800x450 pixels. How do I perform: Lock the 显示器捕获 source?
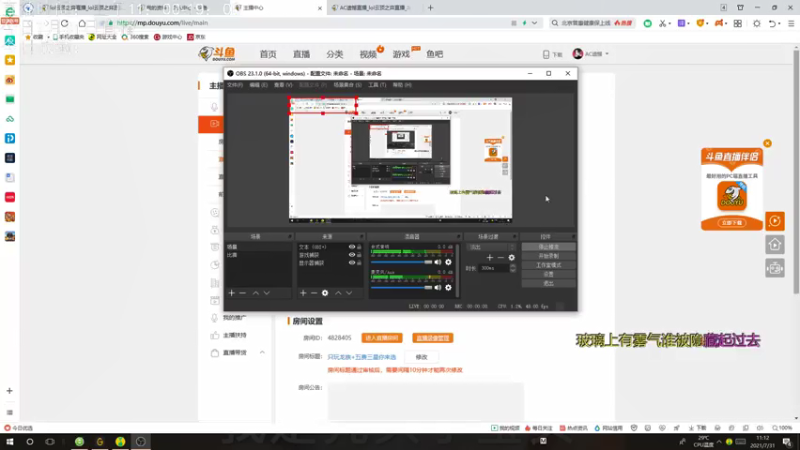click(359, 263)
